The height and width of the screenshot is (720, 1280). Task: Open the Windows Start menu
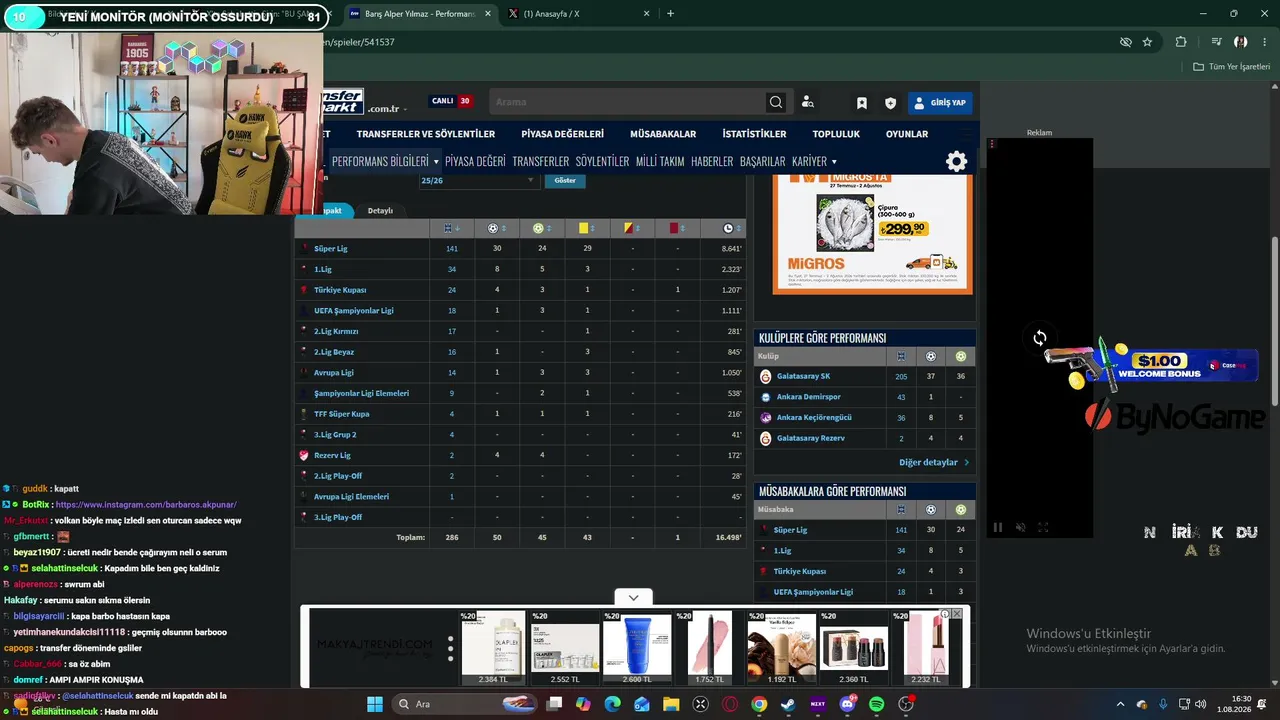pos(375,704)
